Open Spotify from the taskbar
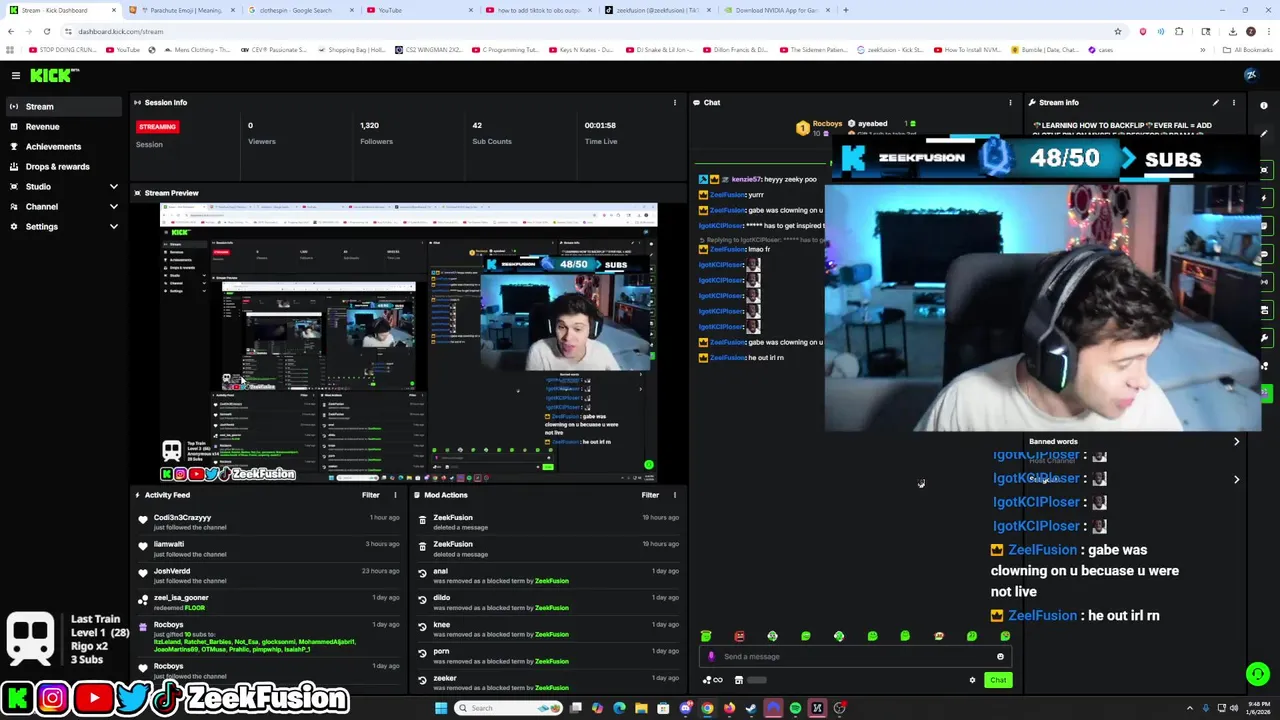The height and width of the screenshot is (720, 1280). 795,708
